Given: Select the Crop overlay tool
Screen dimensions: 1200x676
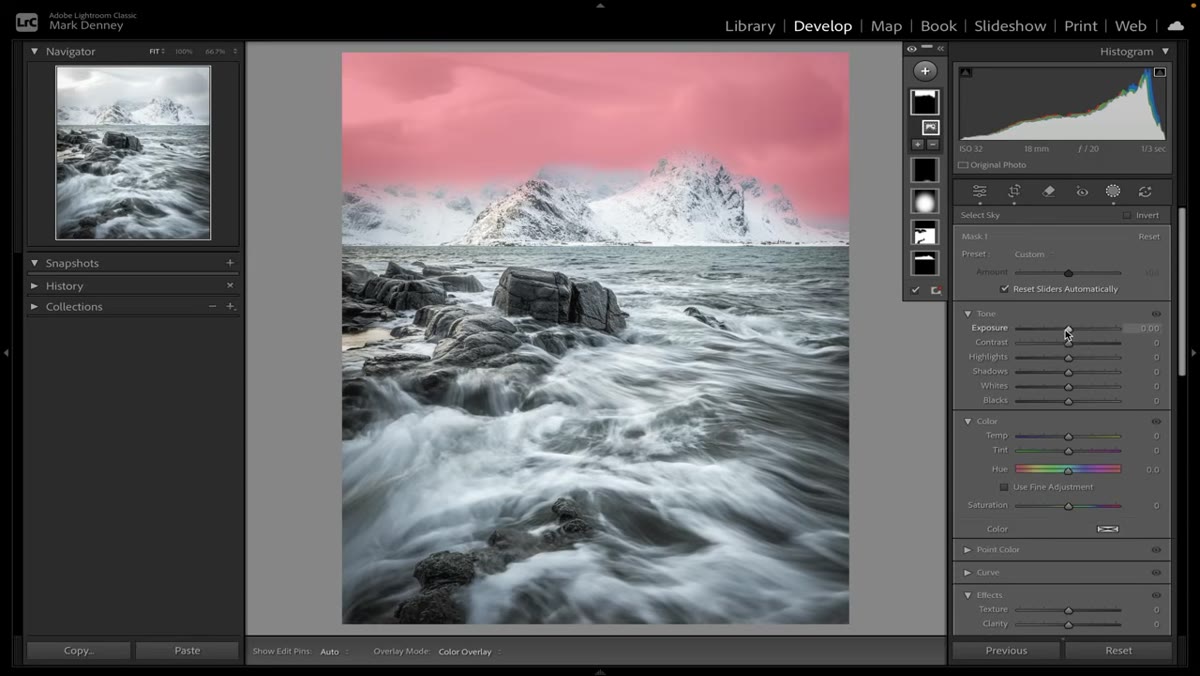Looking at the screenshot, I should pos(1014,191).
